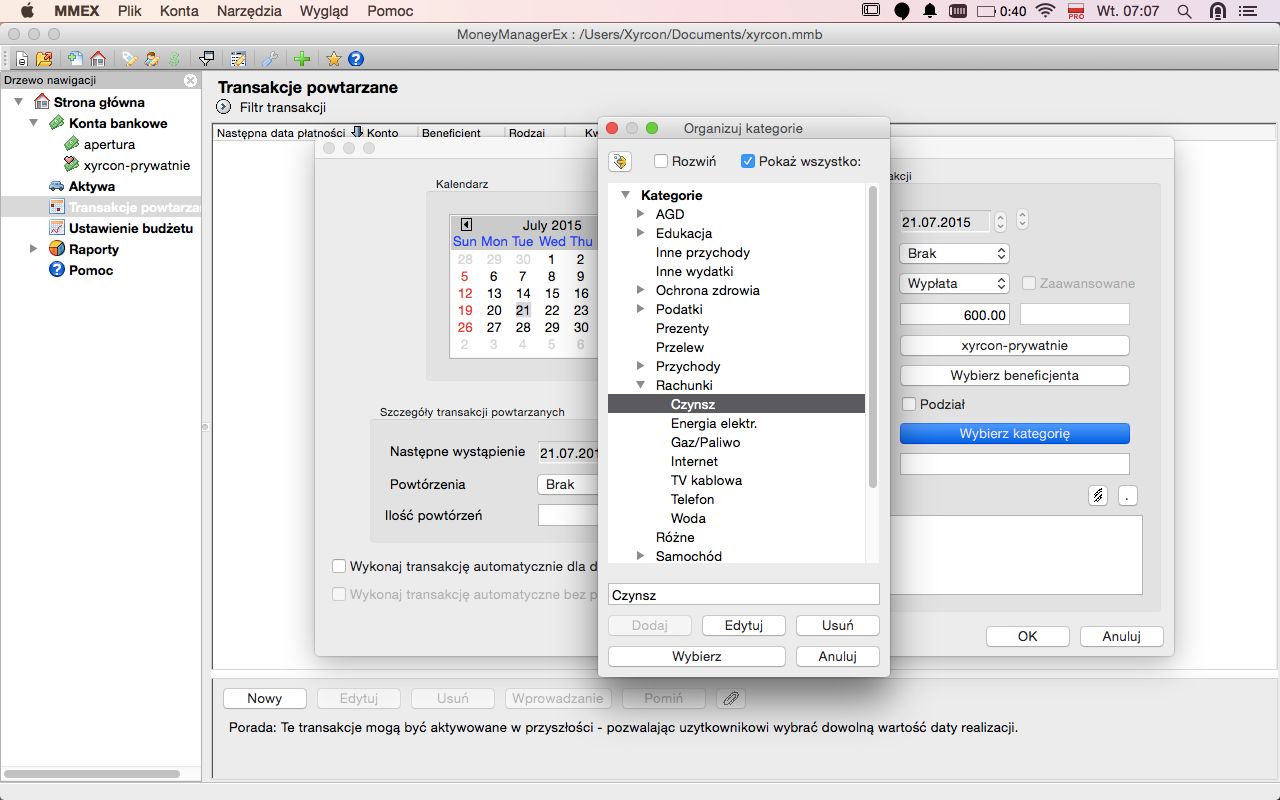Expand the AGD category node
1280x800 pixels.
click(641, 214)
